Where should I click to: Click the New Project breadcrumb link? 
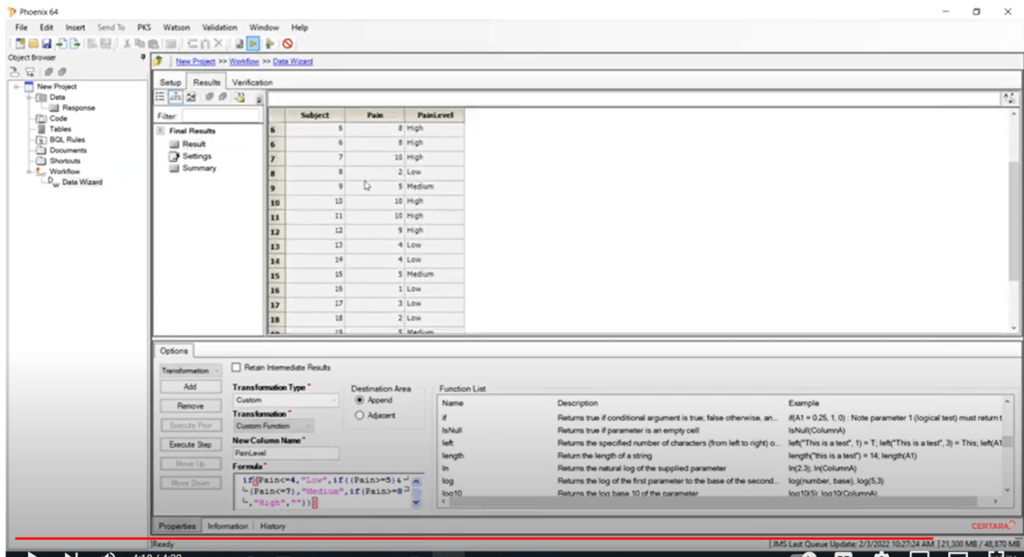pyautogui.click(x=195, y=61)
